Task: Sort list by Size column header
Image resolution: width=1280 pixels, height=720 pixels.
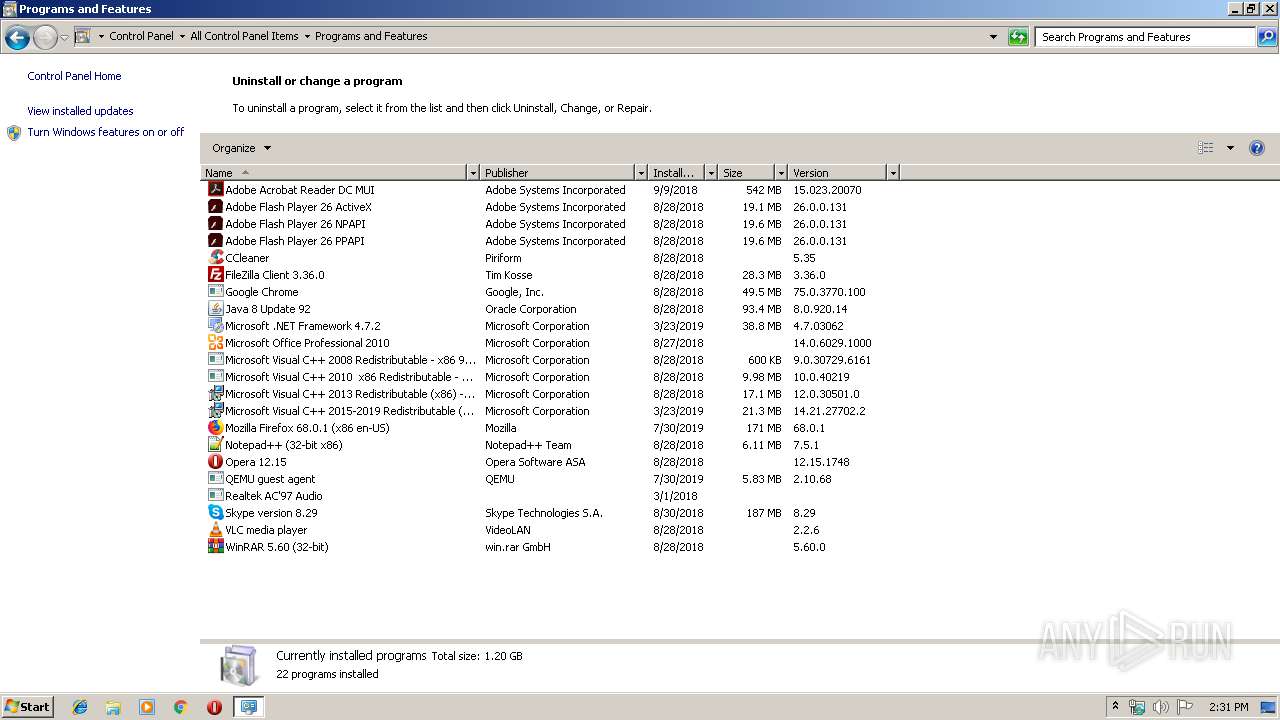Action: pos(747,173)
